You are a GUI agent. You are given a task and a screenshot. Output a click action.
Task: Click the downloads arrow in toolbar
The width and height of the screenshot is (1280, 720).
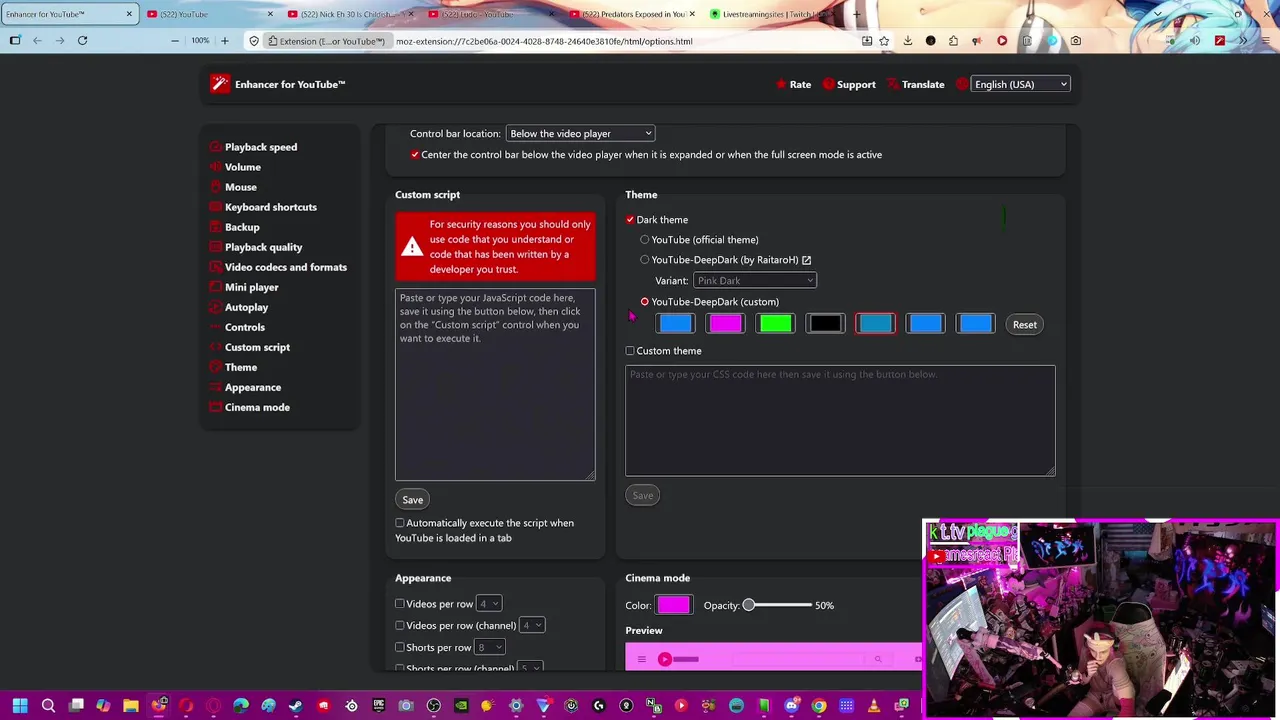point(908,41)
